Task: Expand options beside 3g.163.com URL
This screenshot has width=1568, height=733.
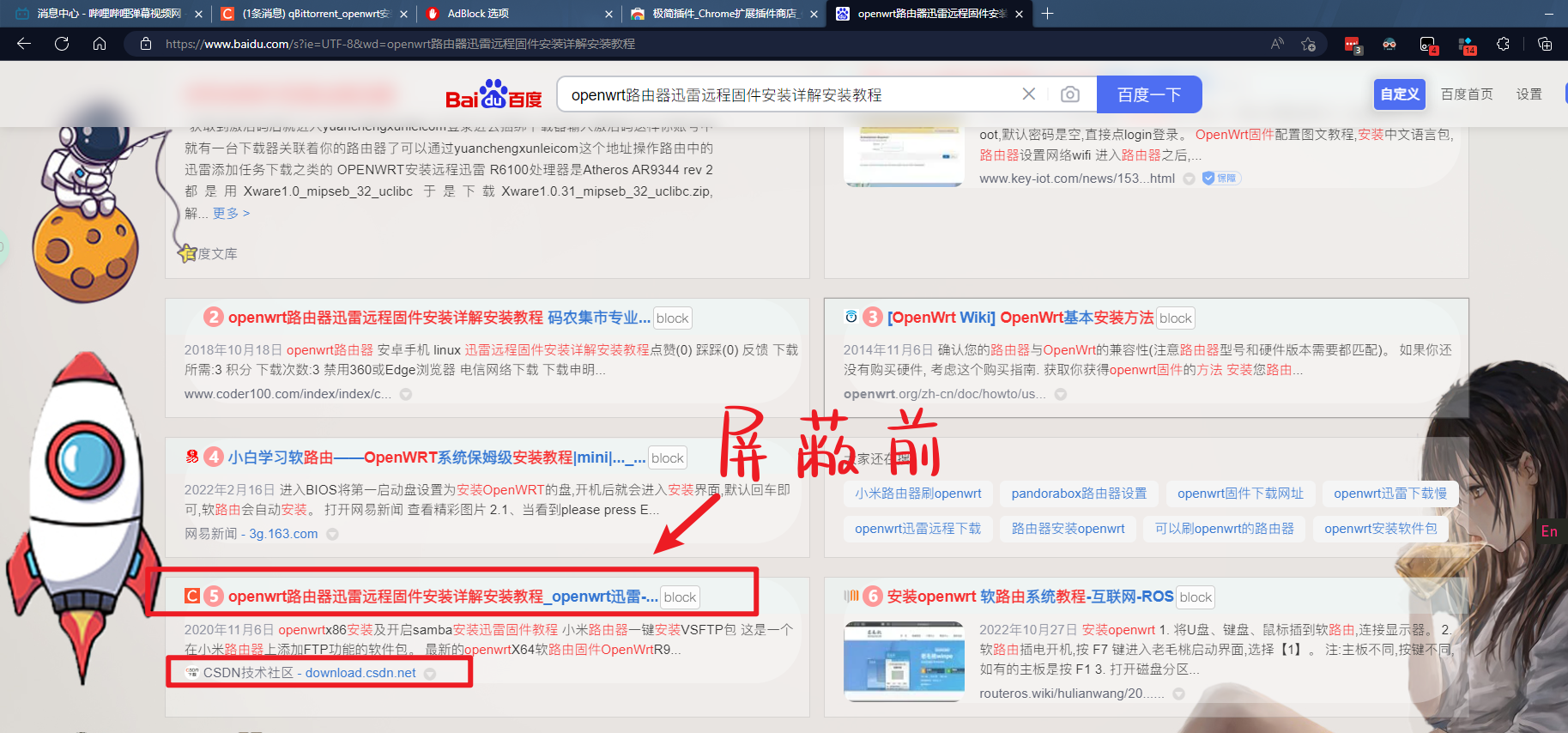Action: [x=332, y=534]
